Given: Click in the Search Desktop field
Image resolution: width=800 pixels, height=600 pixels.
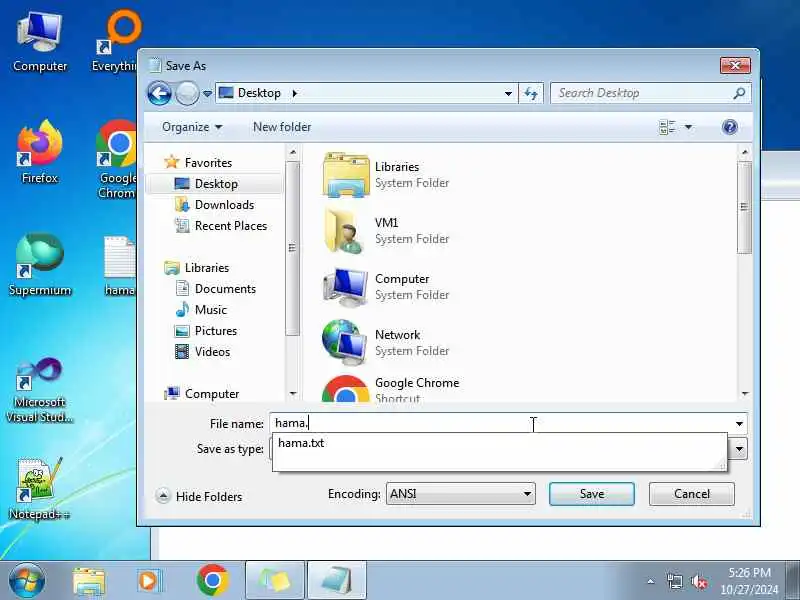Looking at the screenshot, I should [x=651, y=93].
